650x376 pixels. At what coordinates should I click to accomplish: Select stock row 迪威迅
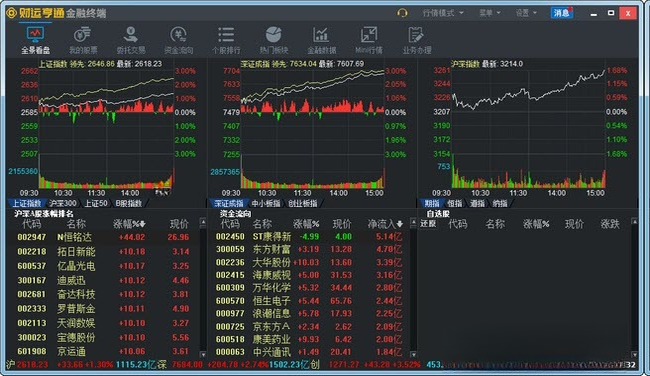coord(103,280)
